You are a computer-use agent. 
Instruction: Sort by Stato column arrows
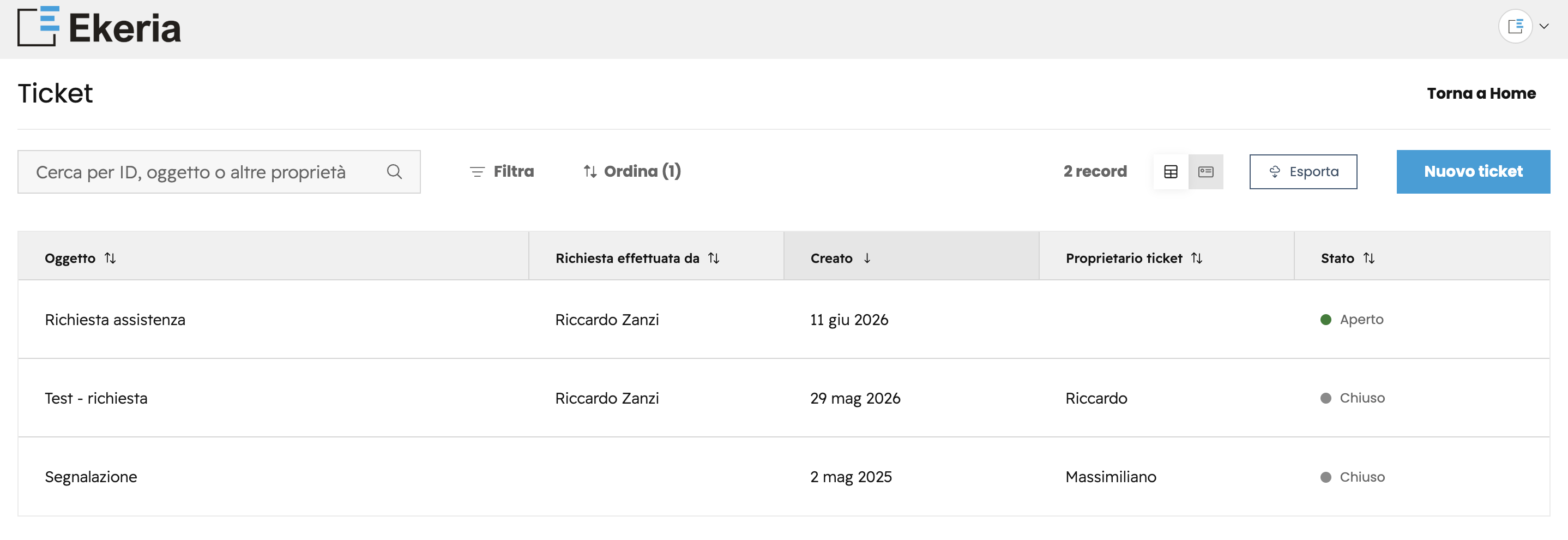click(1369, 258)
